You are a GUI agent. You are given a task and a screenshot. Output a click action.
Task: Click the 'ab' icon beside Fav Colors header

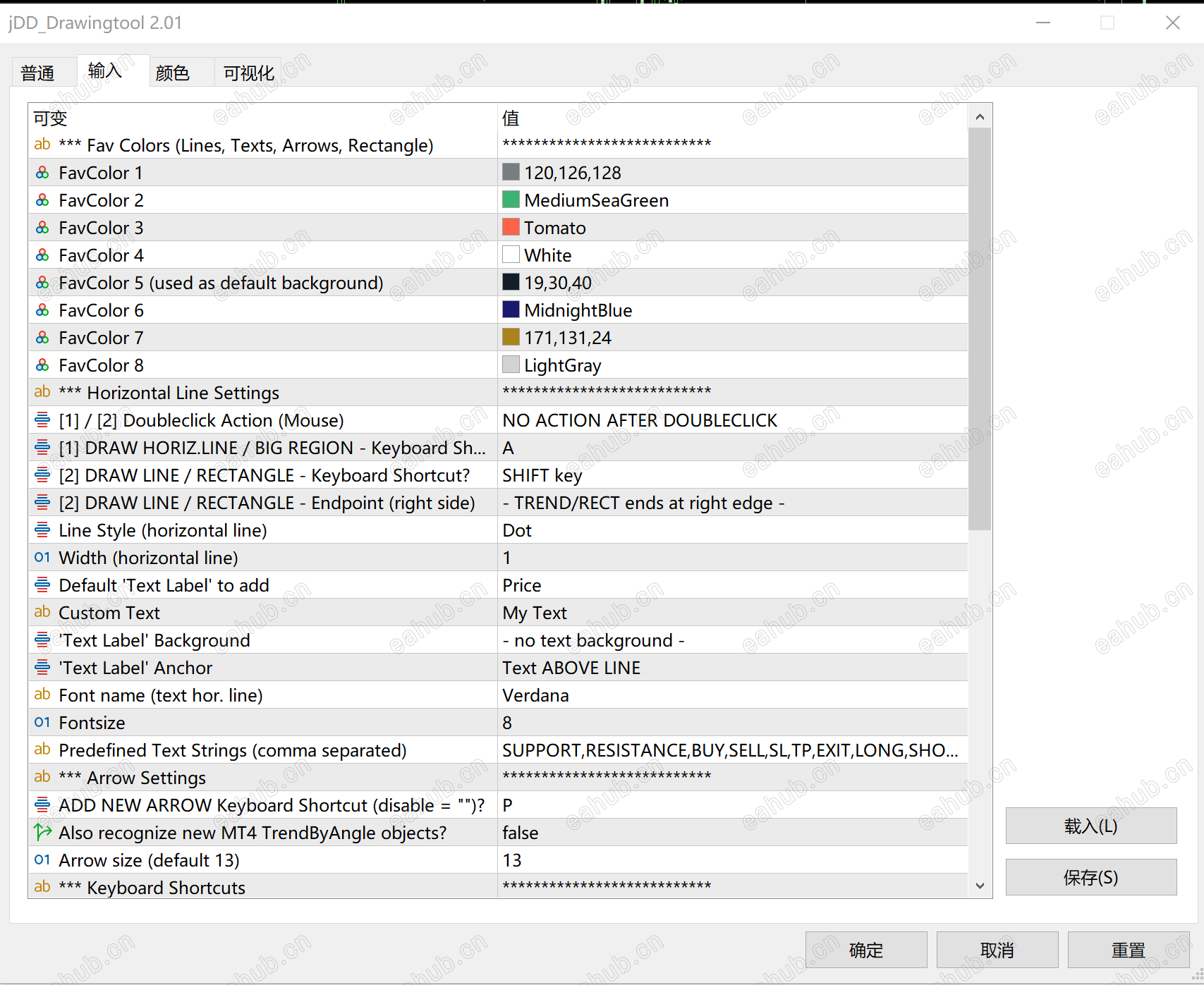[x=42, y=145]
